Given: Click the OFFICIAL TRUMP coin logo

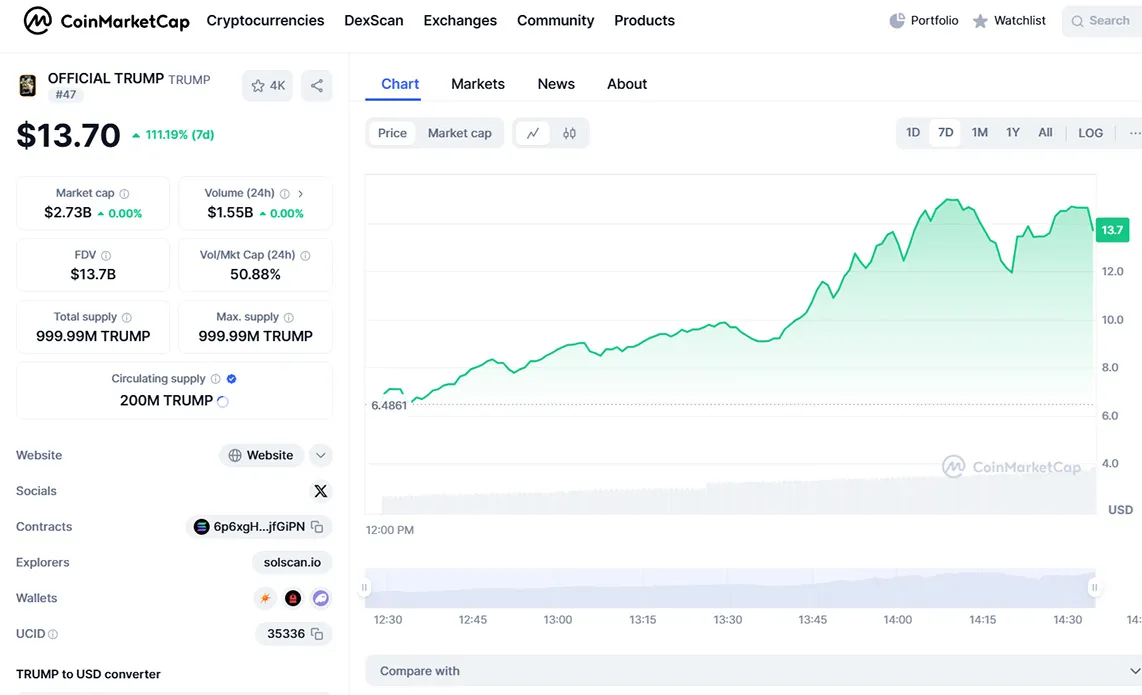Looking at the screenshot, I should 28,85.
